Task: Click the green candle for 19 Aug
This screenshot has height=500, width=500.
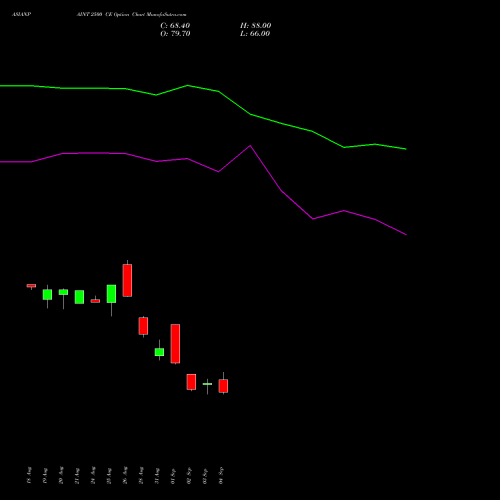Action: (x=47, y=295)
